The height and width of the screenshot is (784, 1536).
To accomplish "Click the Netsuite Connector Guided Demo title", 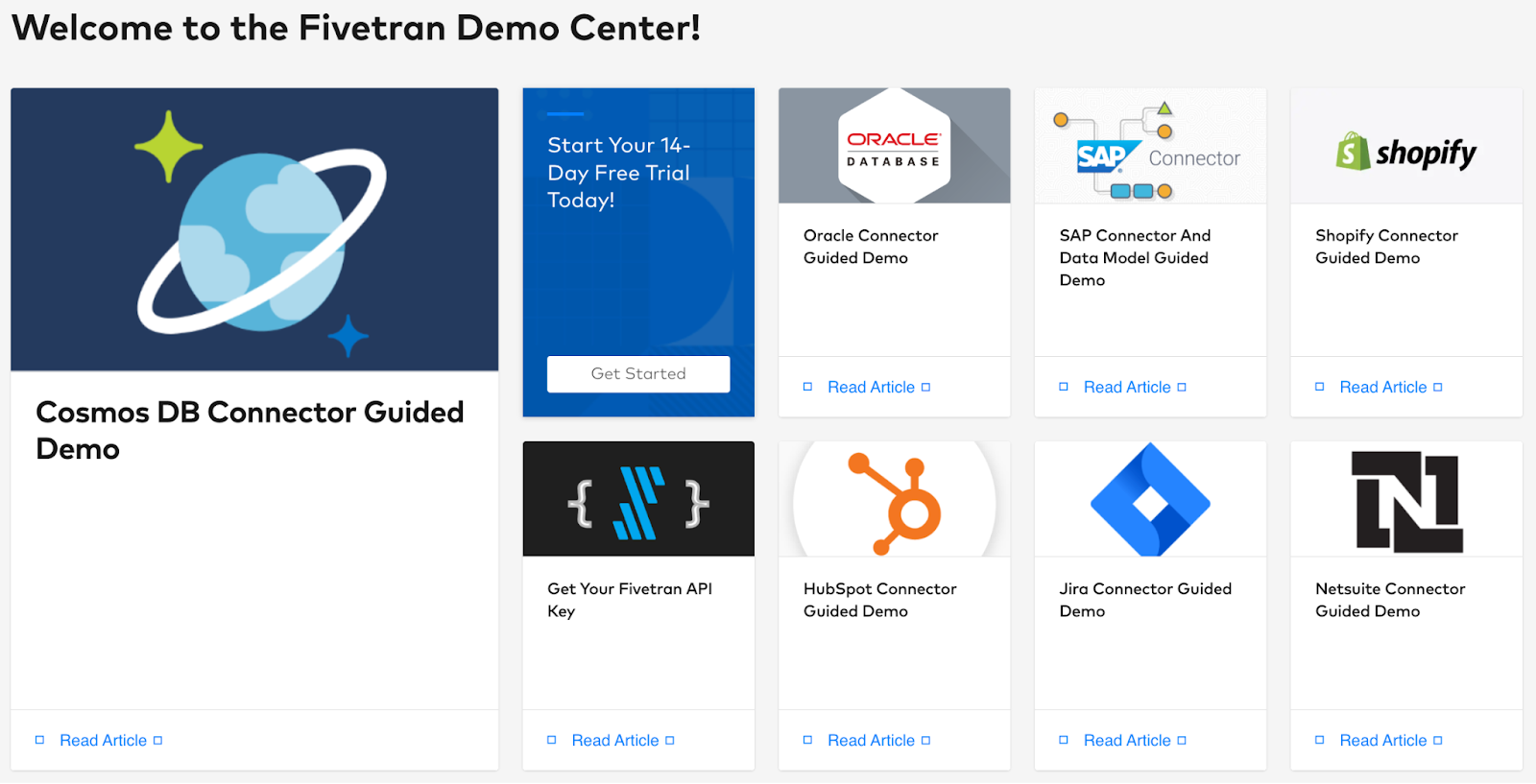I will 1390,600.
